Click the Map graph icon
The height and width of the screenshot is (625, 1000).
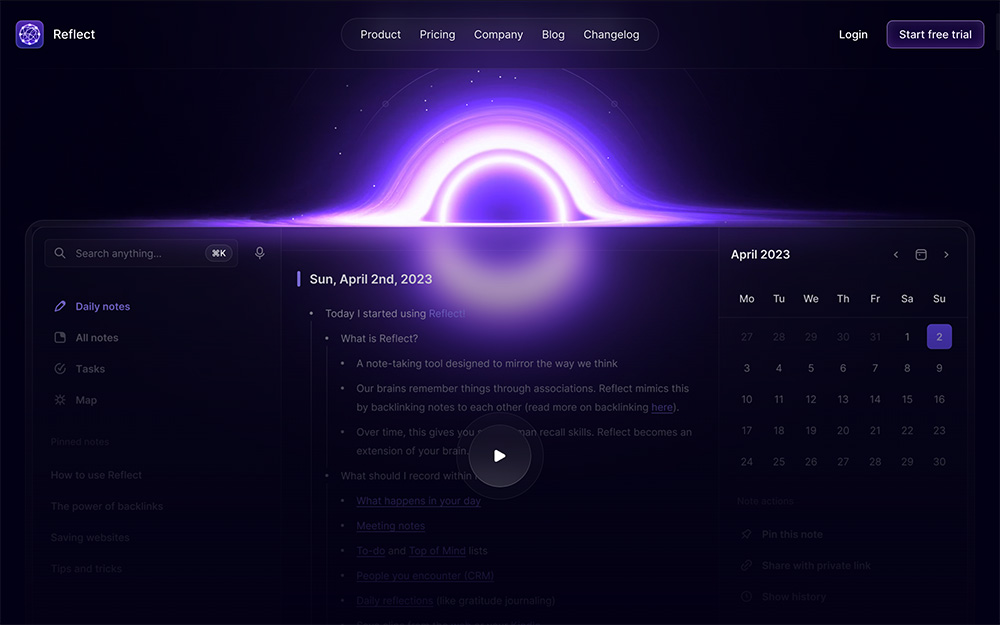pos(60,400)
